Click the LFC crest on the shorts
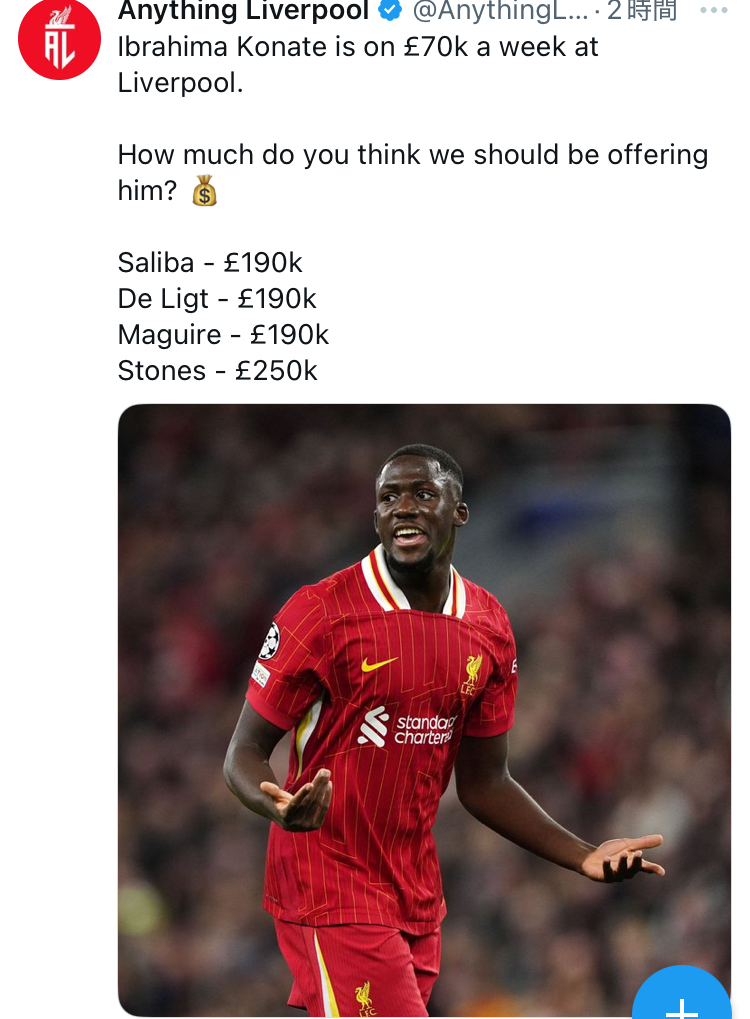This screenshot has width=750, height=1019. tap(365, 998)
